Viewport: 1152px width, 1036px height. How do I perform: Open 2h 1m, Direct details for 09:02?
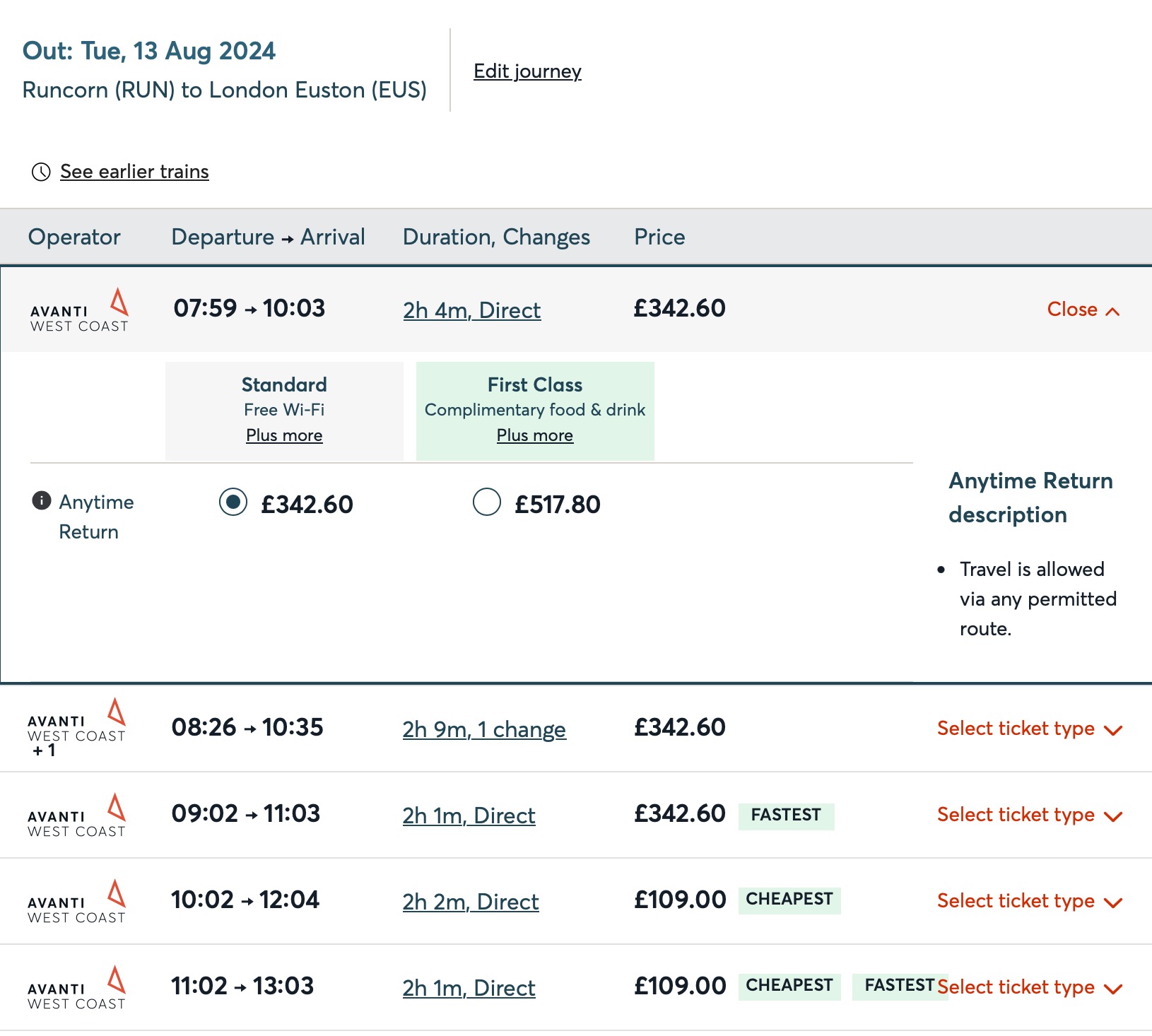point(469,816)
